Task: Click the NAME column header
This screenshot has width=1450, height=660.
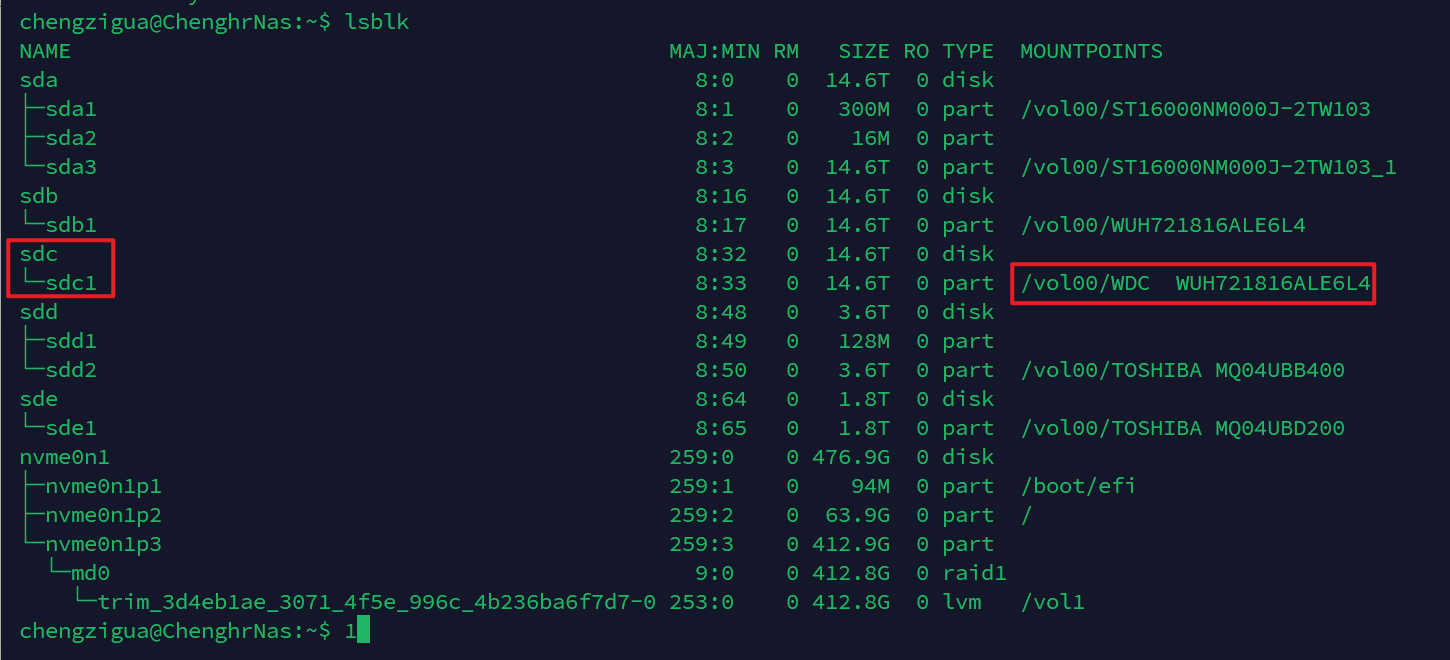Action: coord(45,51)
